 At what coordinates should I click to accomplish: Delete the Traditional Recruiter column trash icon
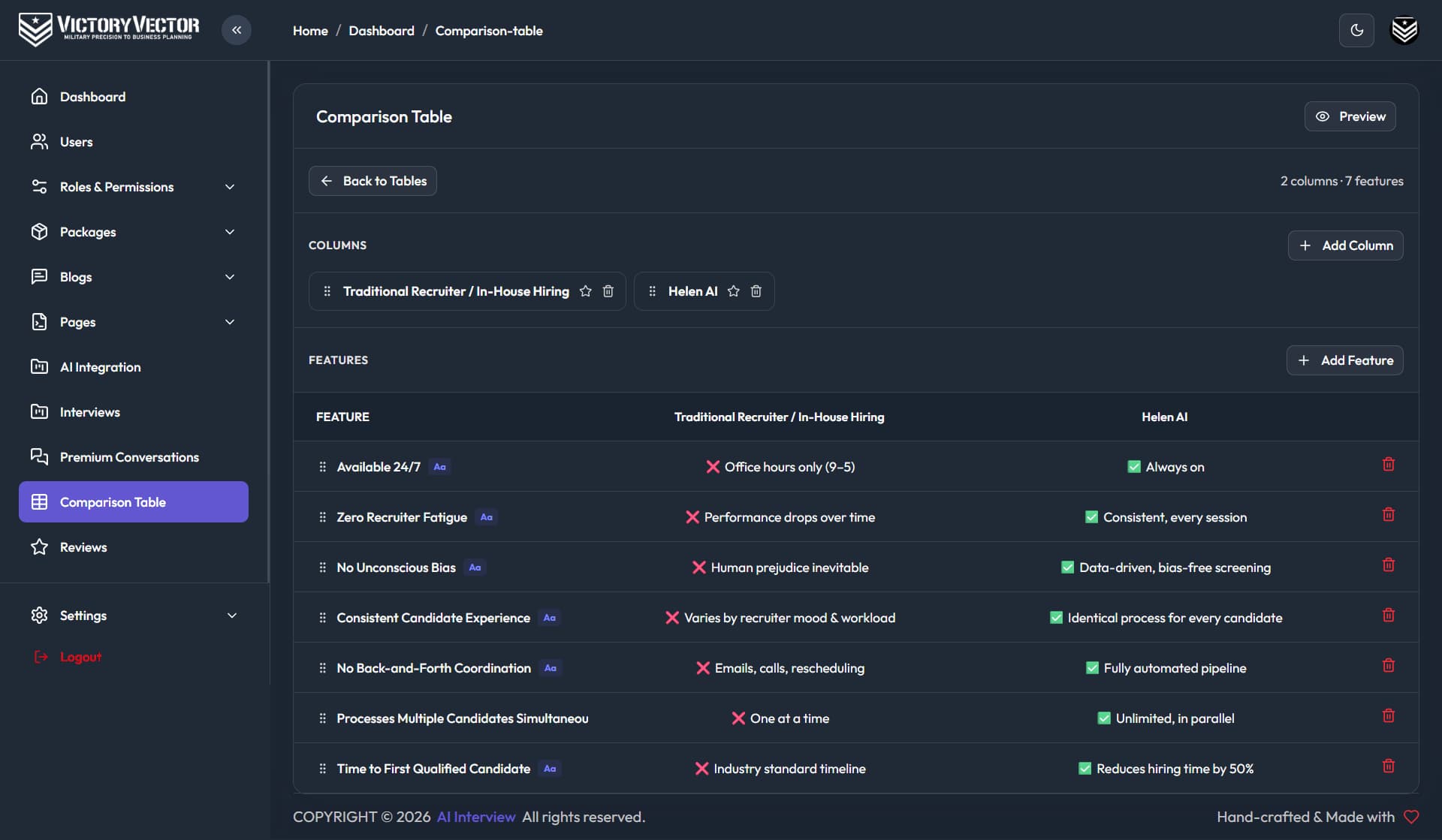[x=608, y=291]
